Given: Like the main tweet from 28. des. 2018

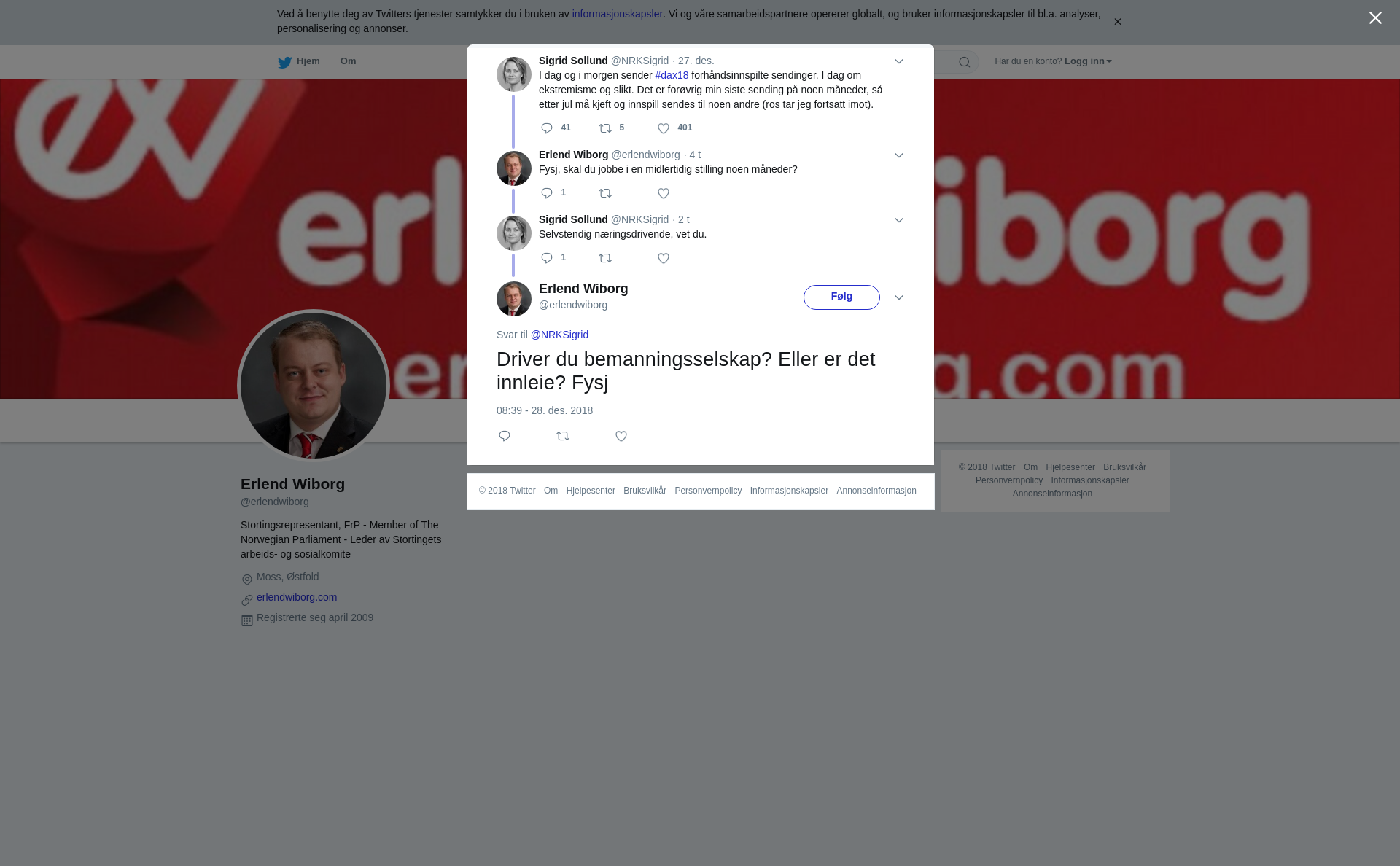Looking at the screenshot, I should (x=621, y=436).
